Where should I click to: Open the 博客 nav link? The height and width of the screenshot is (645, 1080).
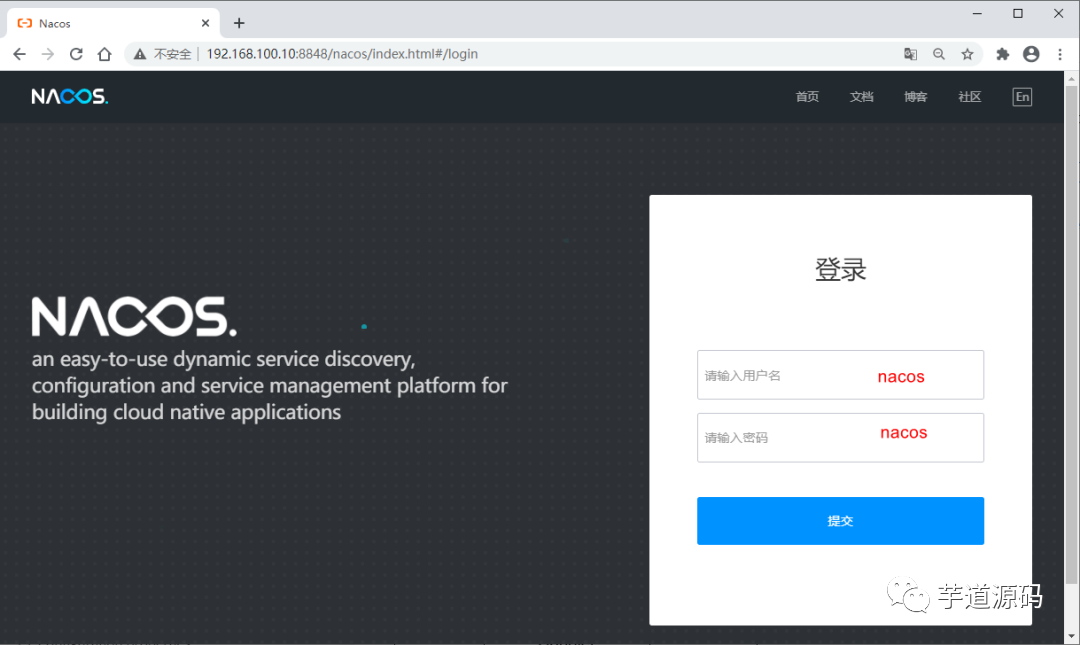pyautogui.click(x=915, y=96)
